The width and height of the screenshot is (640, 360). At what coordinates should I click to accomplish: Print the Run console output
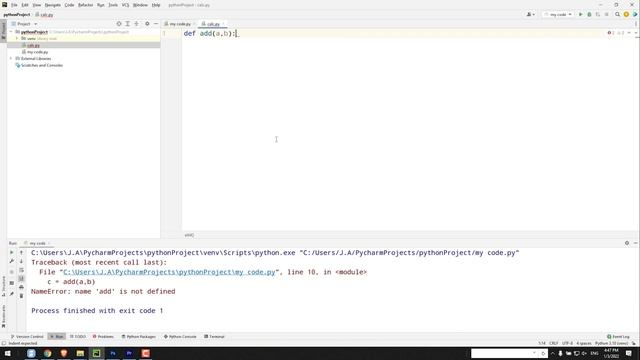click(21, 287)
